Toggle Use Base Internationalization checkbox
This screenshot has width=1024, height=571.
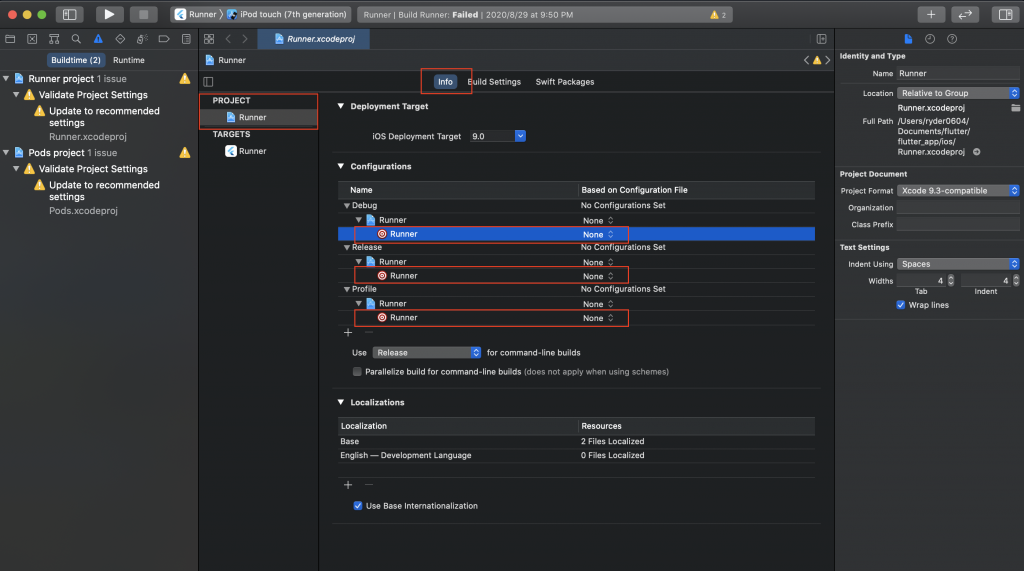358,506
